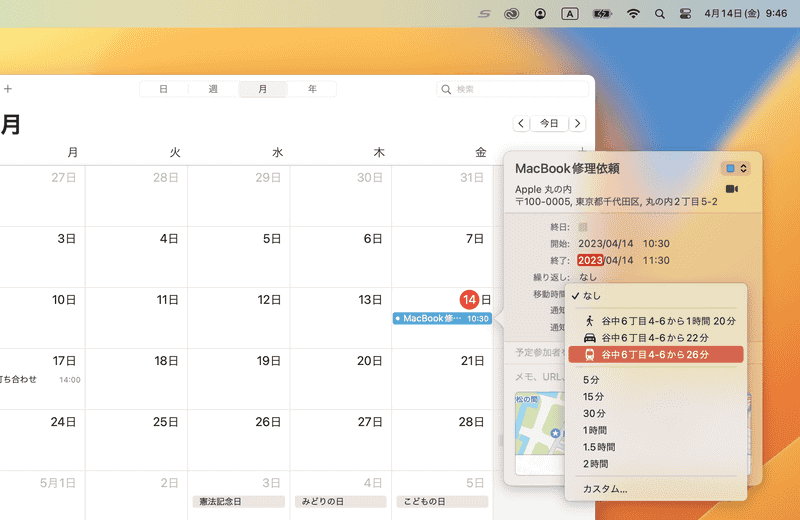
Task: Choose 5分 travel time
Action: tap(656, 380)
